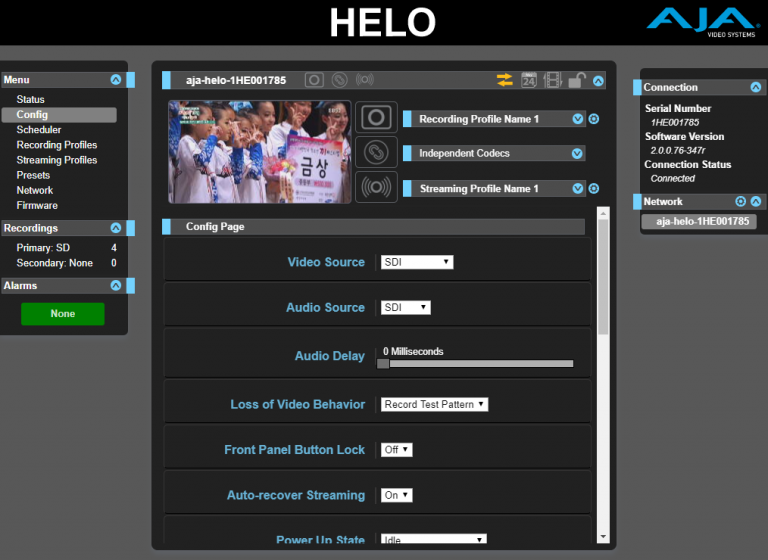This screenshot has width=768, height=560.
Task: Toggle the padlock lock icon
Action: coord(577,80)
